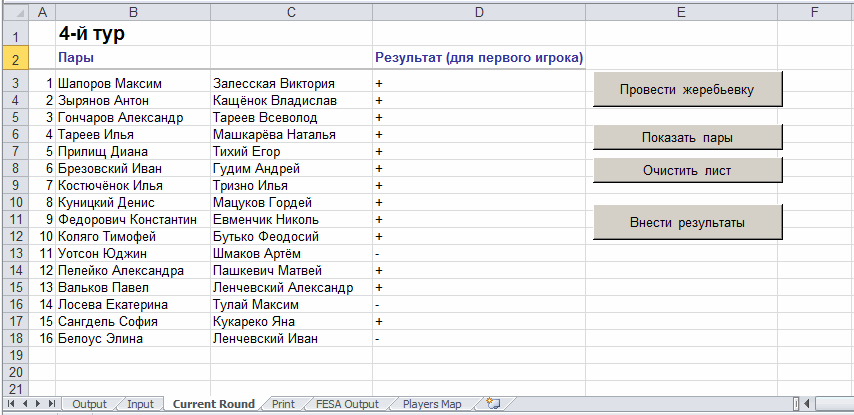The width and height of the screenshot is (854, 415).
Task: Jump to the first sheet tab
Action: (11, 404)
